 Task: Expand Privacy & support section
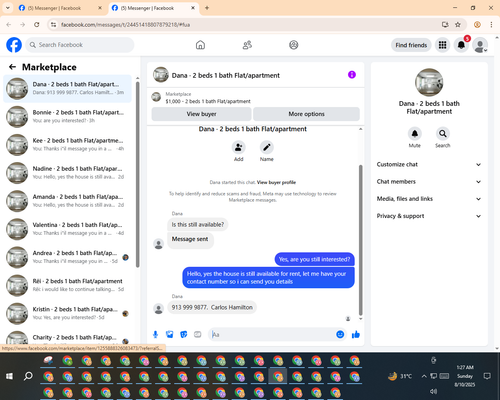[429, 216]
